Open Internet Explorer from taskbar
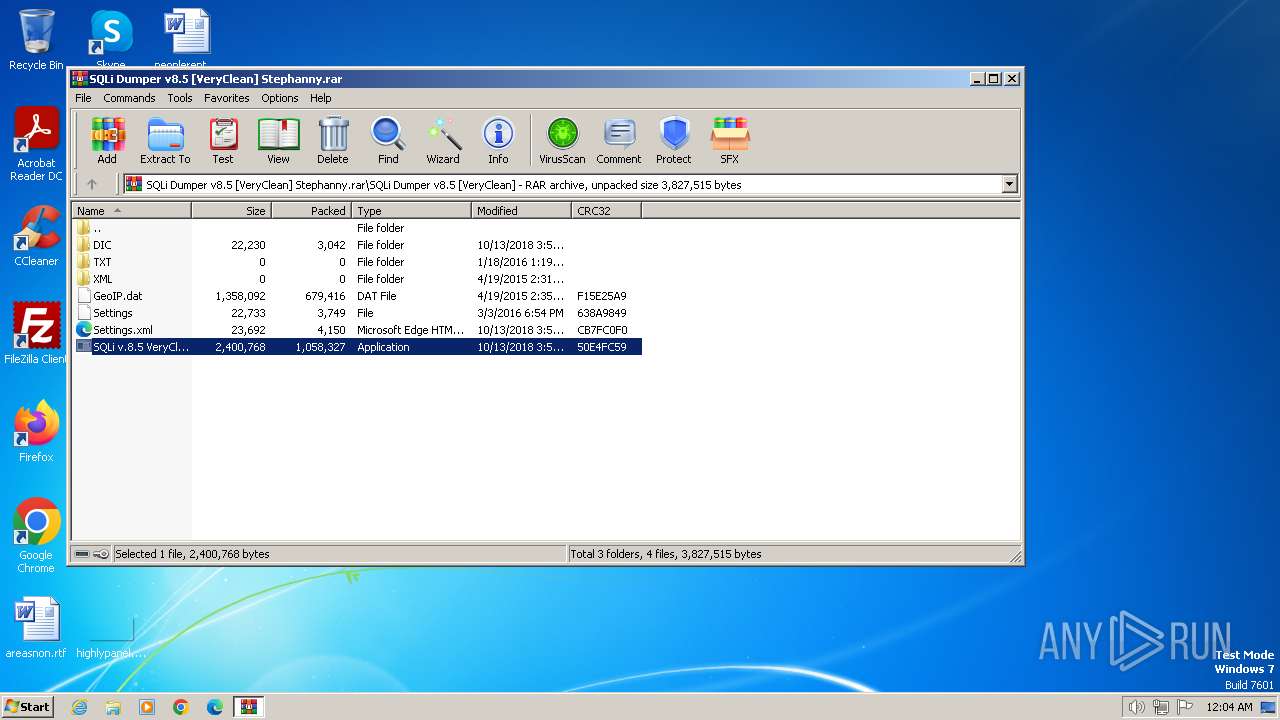This screenshot has width=1280, height=720. click(79, 707)
